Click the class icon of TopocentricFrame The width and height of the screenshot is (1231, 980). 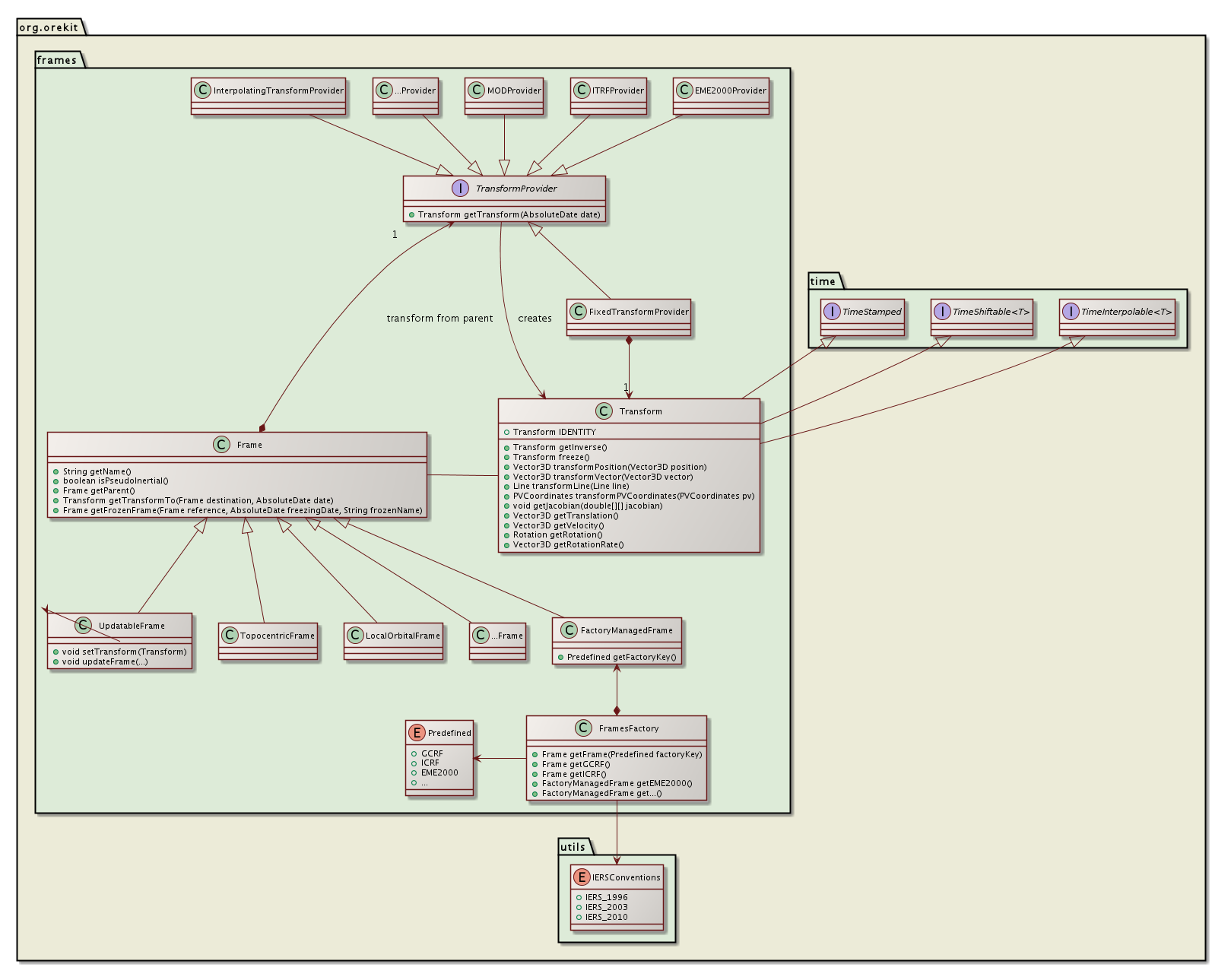(x=230, y=636)
